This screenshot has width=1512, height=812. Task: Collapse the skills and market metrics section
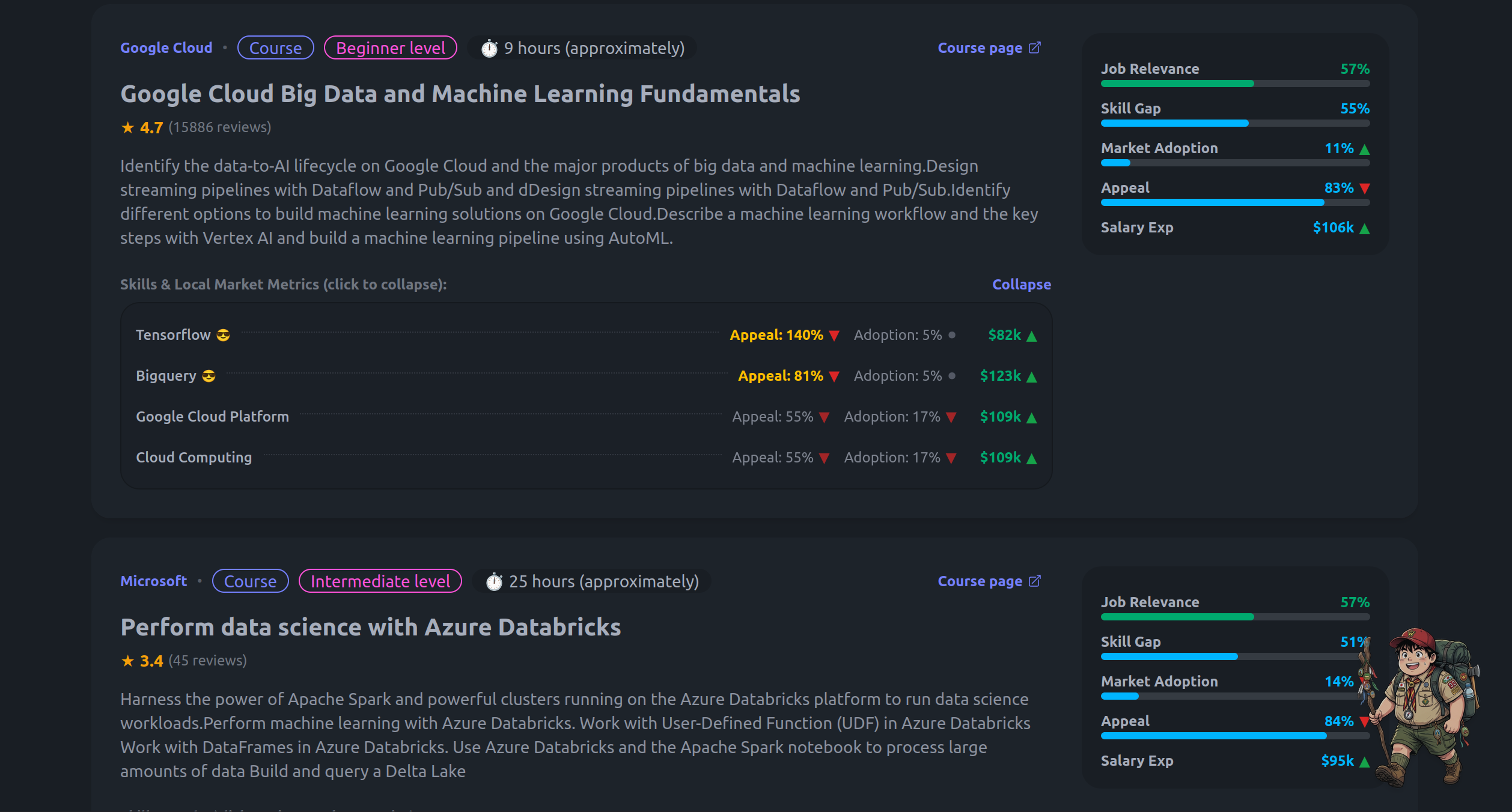click(x=1021, y=284)
